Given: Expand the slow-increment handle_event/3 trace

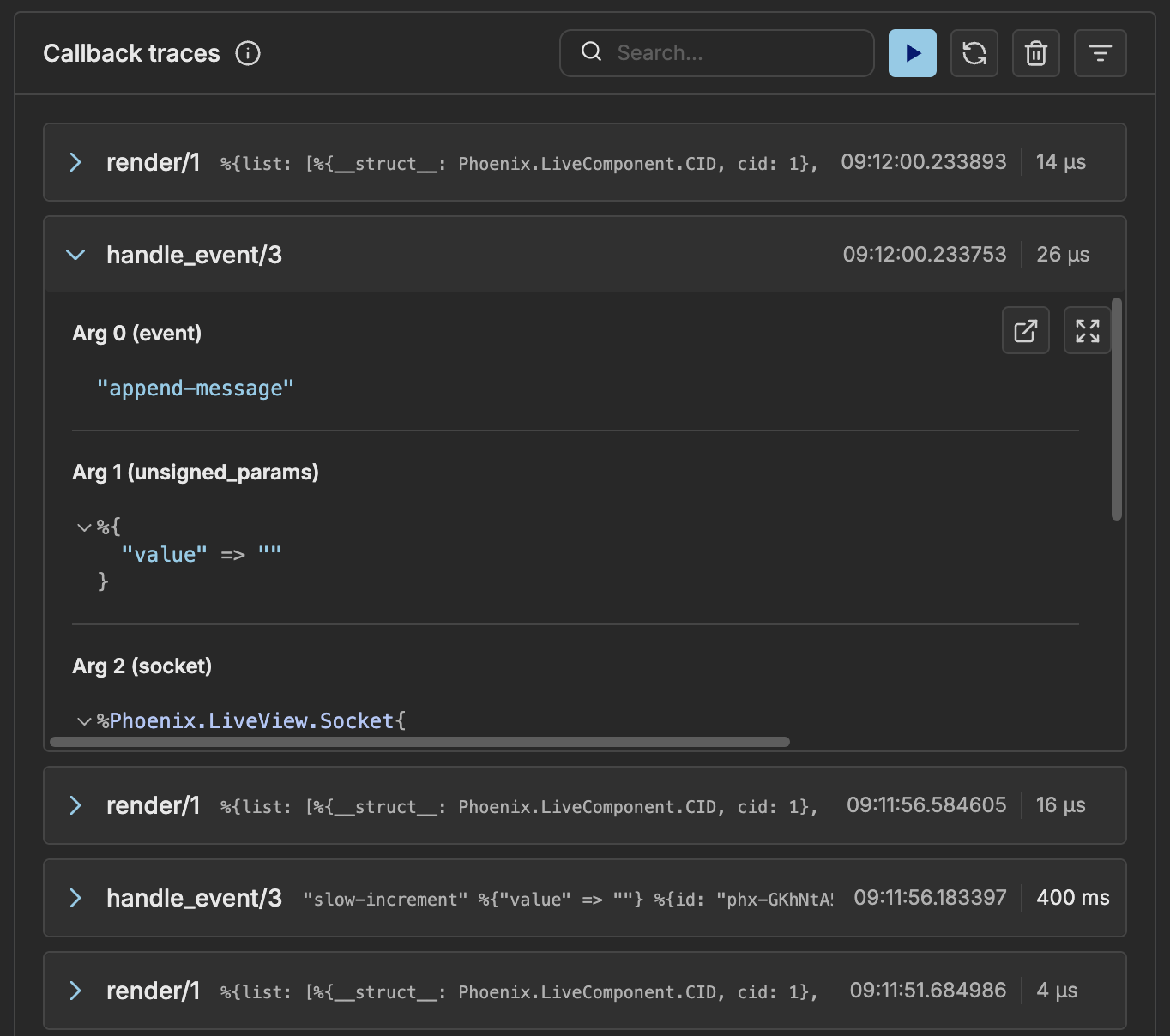Looking at the screenshot, I should 75,898.
